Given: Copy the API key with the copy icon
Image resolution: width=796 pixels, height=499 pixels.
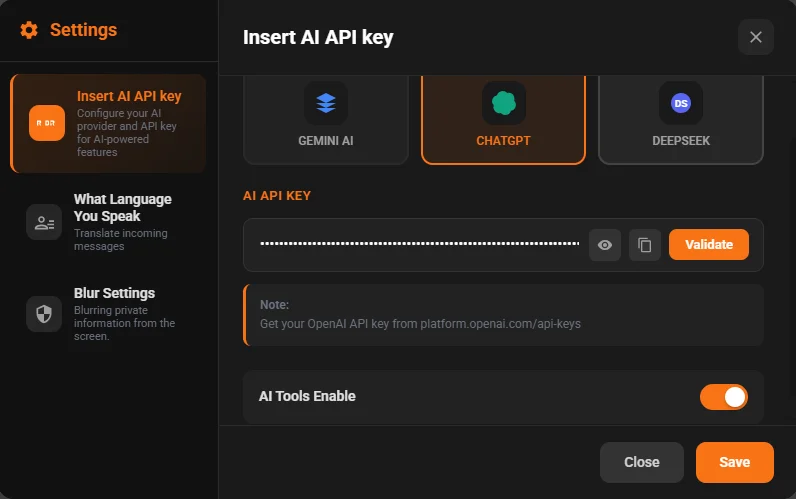Looking at the screenshot, I should tap(645, 245).
